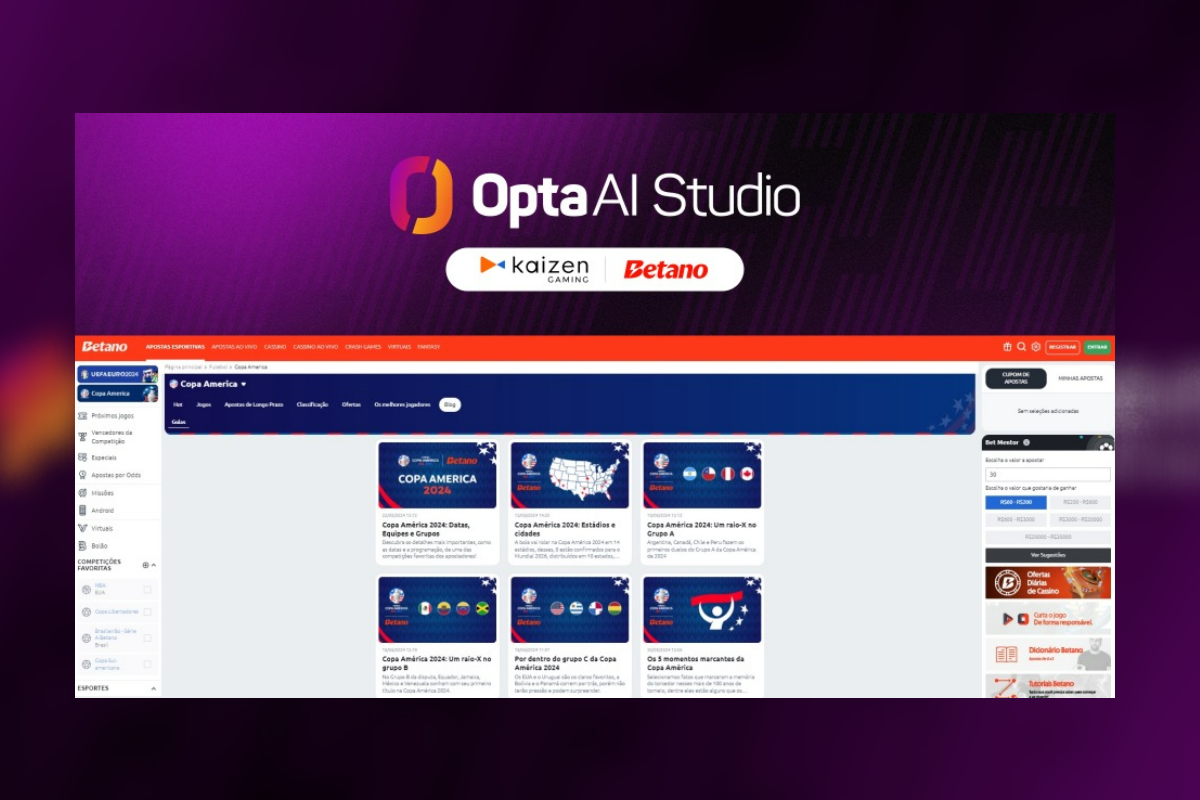
Task: Click the Futebol breadcrumb link
Action: coord(218,367)
